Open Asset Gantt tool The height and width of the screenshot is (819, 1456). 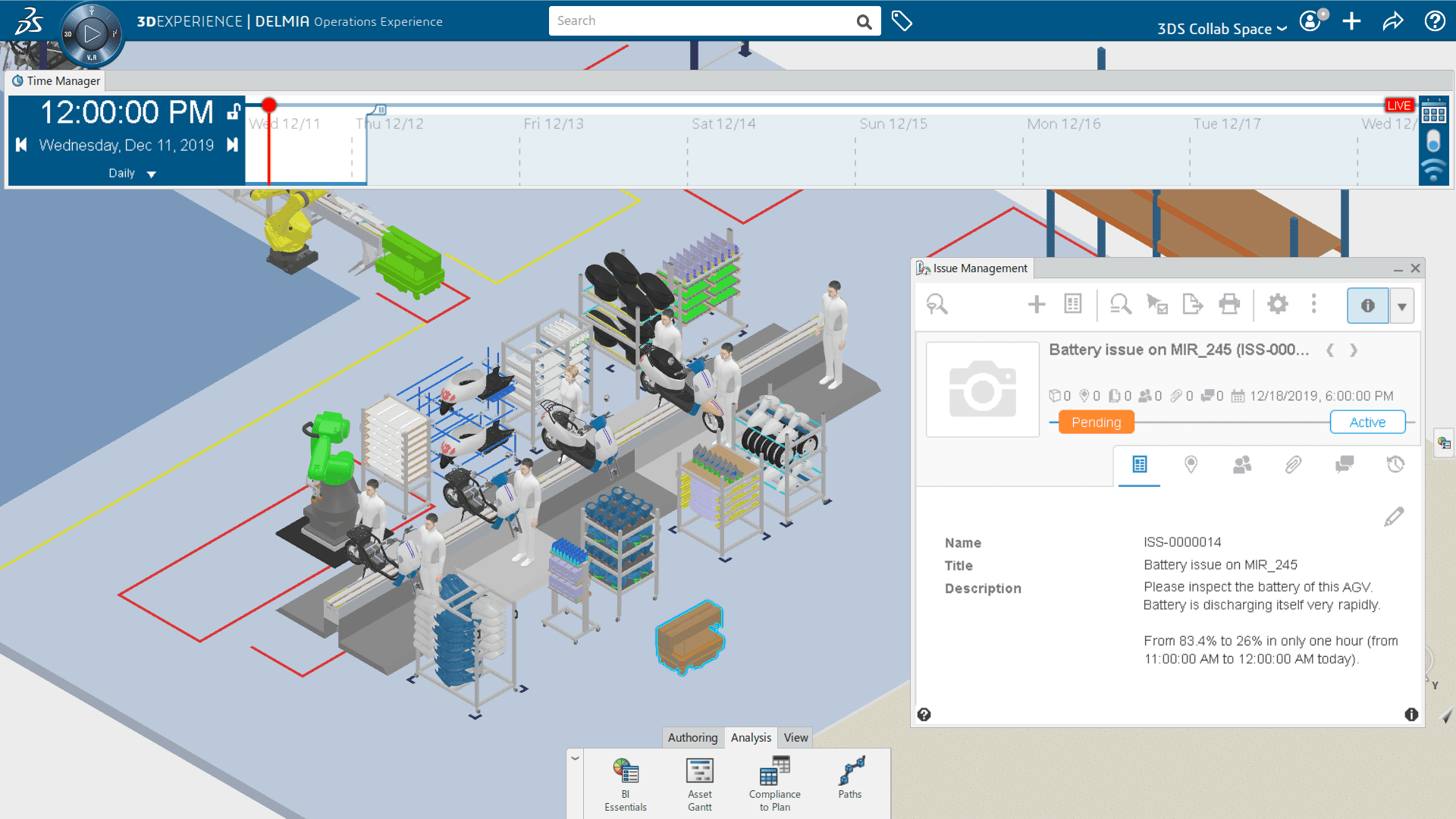point(699,785)
